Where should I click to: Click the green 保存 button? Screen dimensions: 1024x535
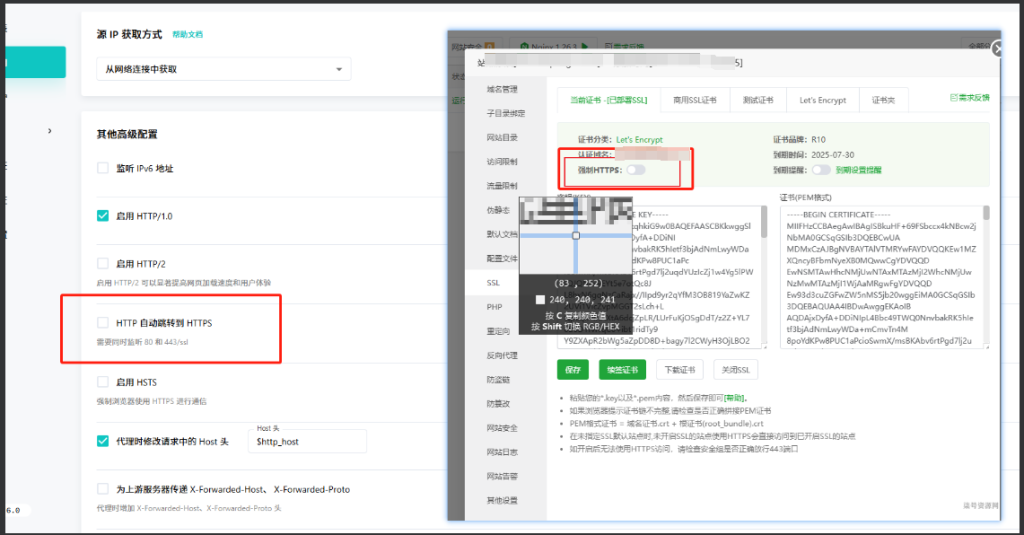(x=573, y=370)
